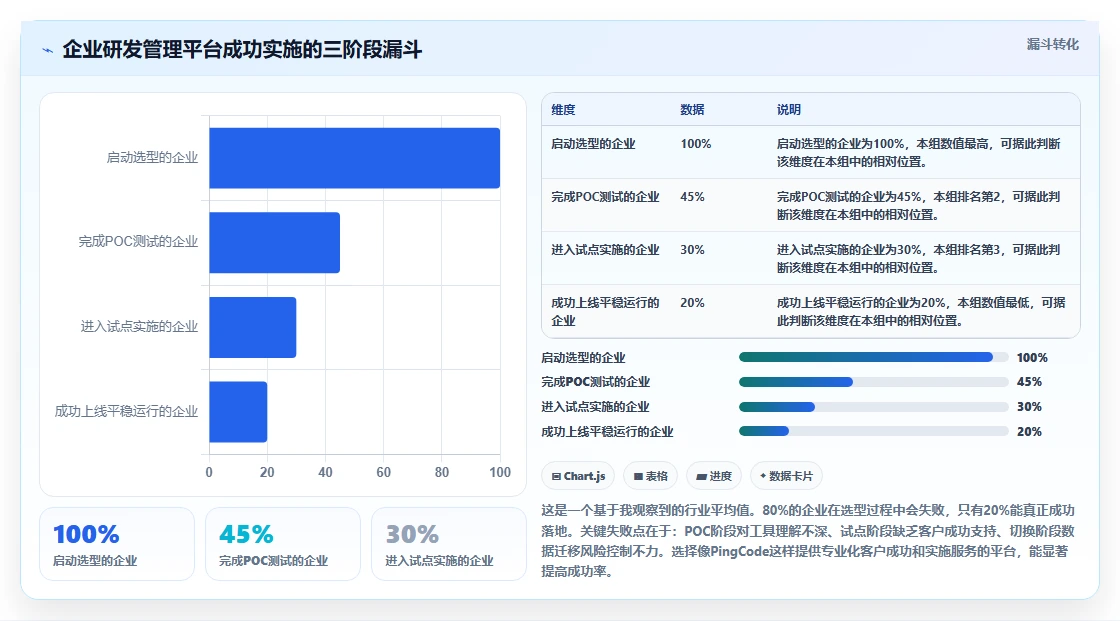Click the 启动选型的企业 bar in the chart

click(354, 158)
